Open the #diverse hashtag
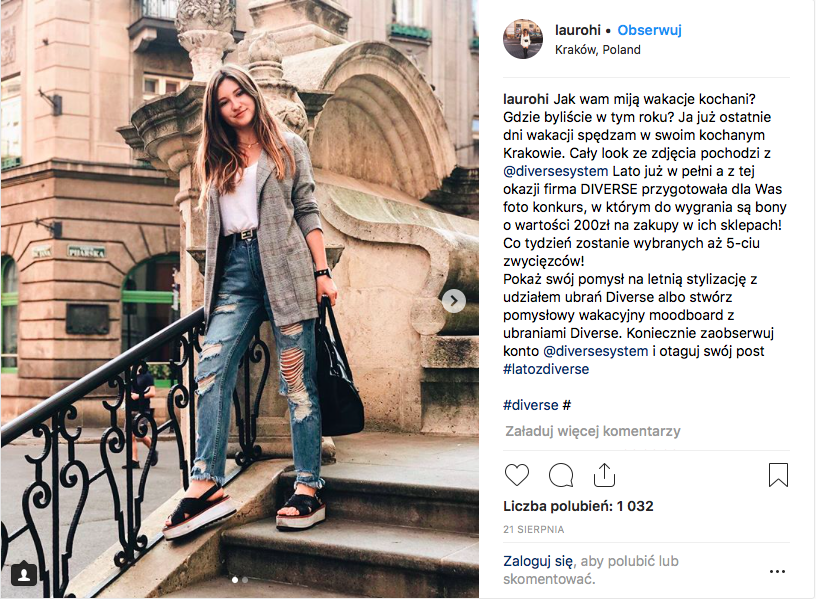 pos(531,405)
